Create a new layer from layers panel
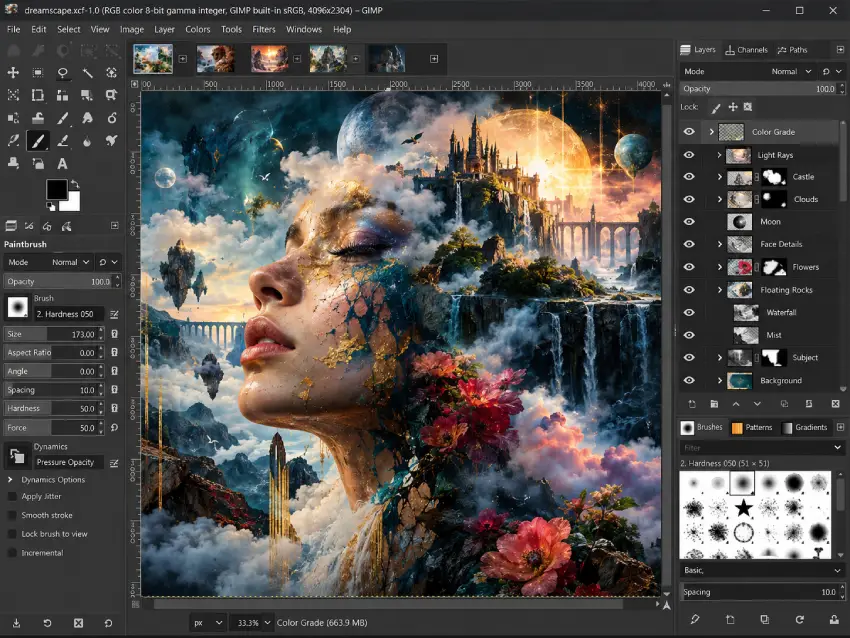Image resolution: width=850 pixels, height=638 pixels. [x=692, y=404]
